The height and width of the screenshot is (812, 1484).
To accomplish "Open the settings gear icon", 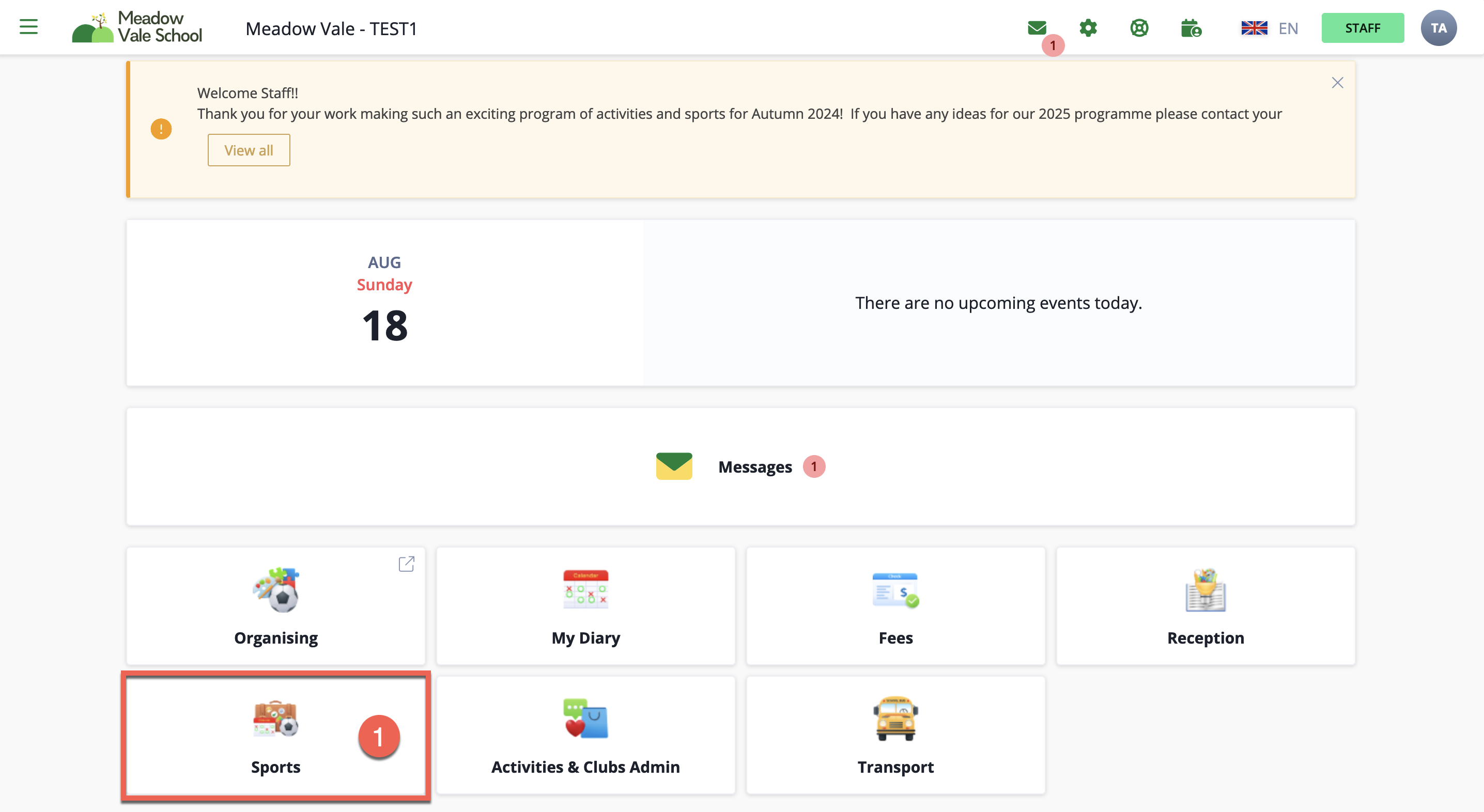I will coord(1088,28).
